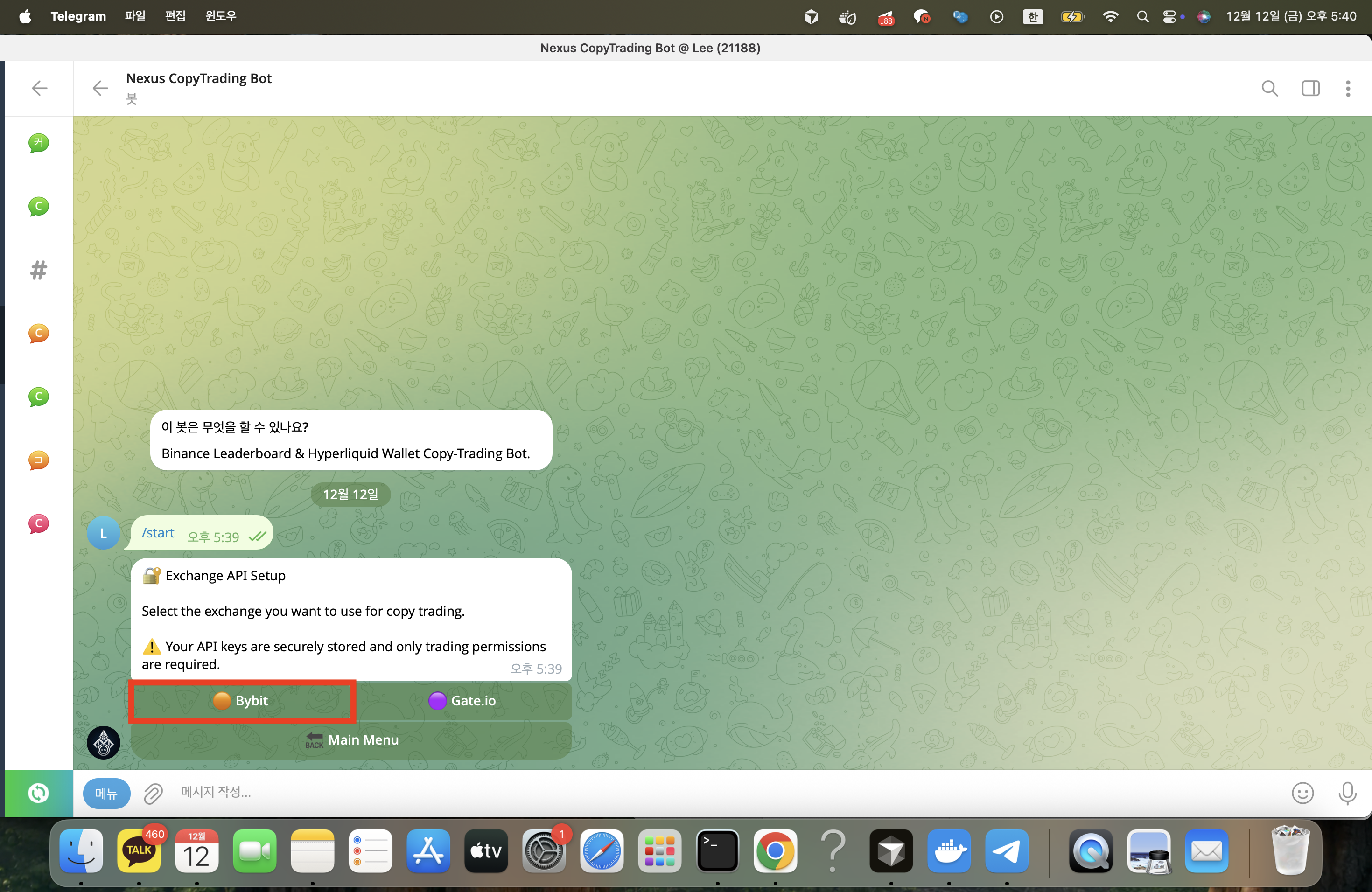Open the emoji picker smiley icon
This screenshot has height=892, width=1372.
point(1302,794)
